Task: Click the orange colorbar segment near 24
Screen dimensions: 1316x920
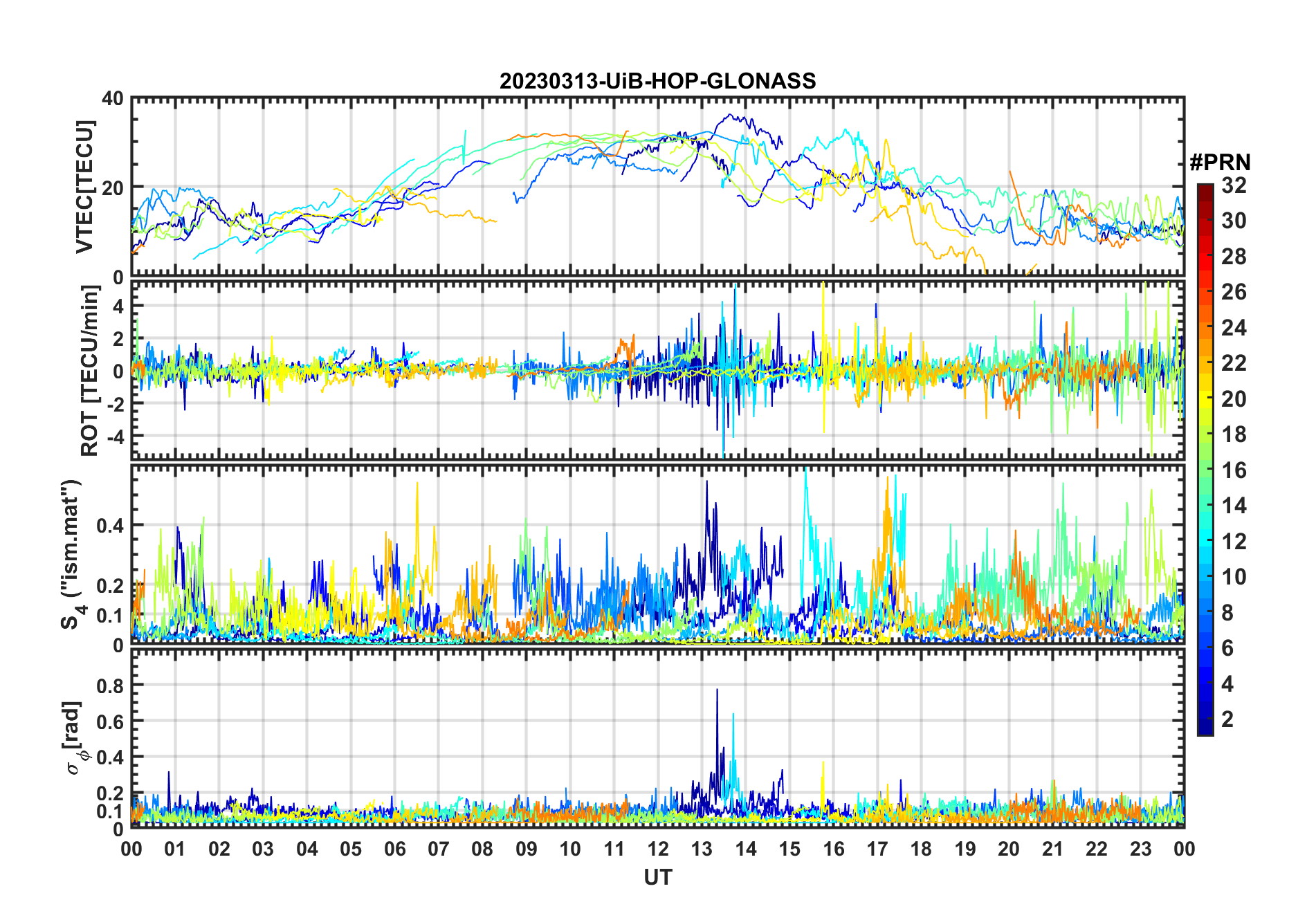Action: (x=1205, y=327)
